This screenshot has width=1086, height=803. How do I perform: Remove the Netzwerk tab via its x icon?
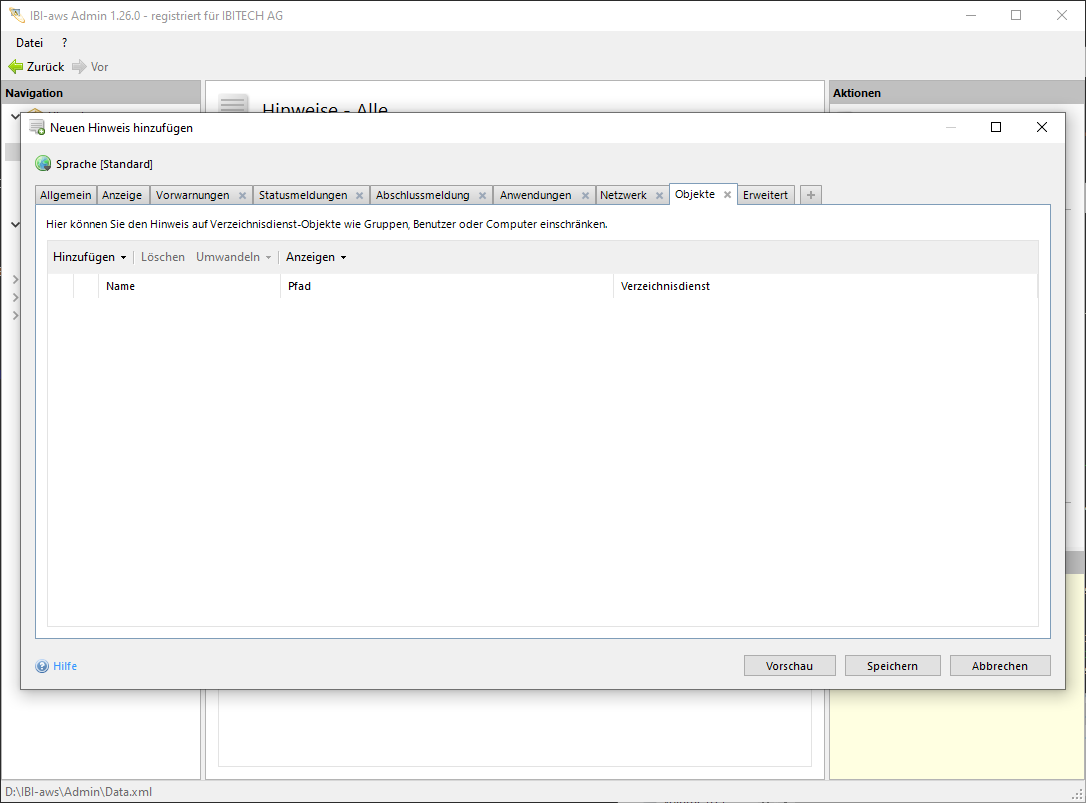(x=659, y=196)
